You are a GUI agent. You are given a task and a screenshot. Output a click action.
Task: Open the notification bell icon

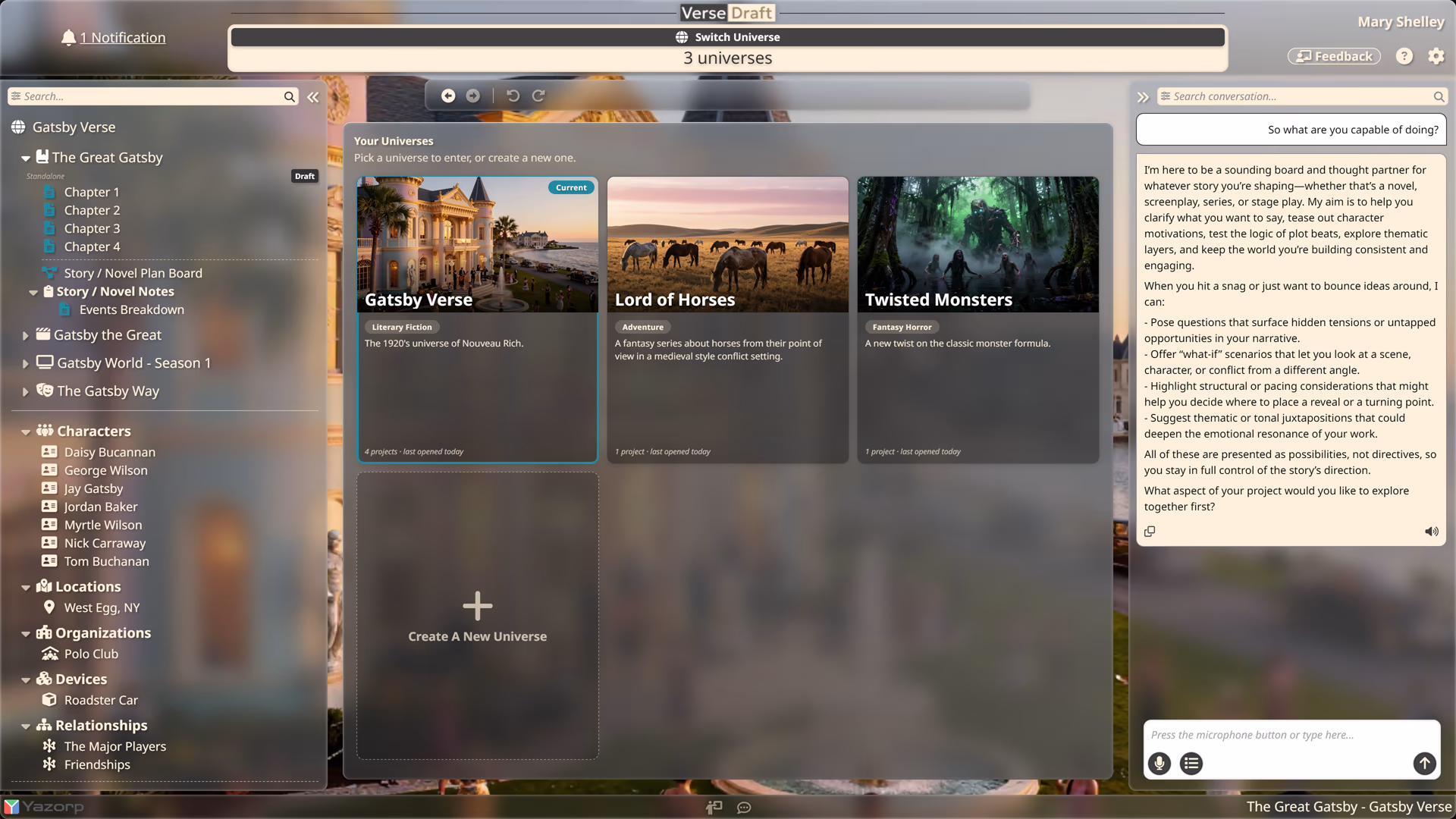click(68, 37)
